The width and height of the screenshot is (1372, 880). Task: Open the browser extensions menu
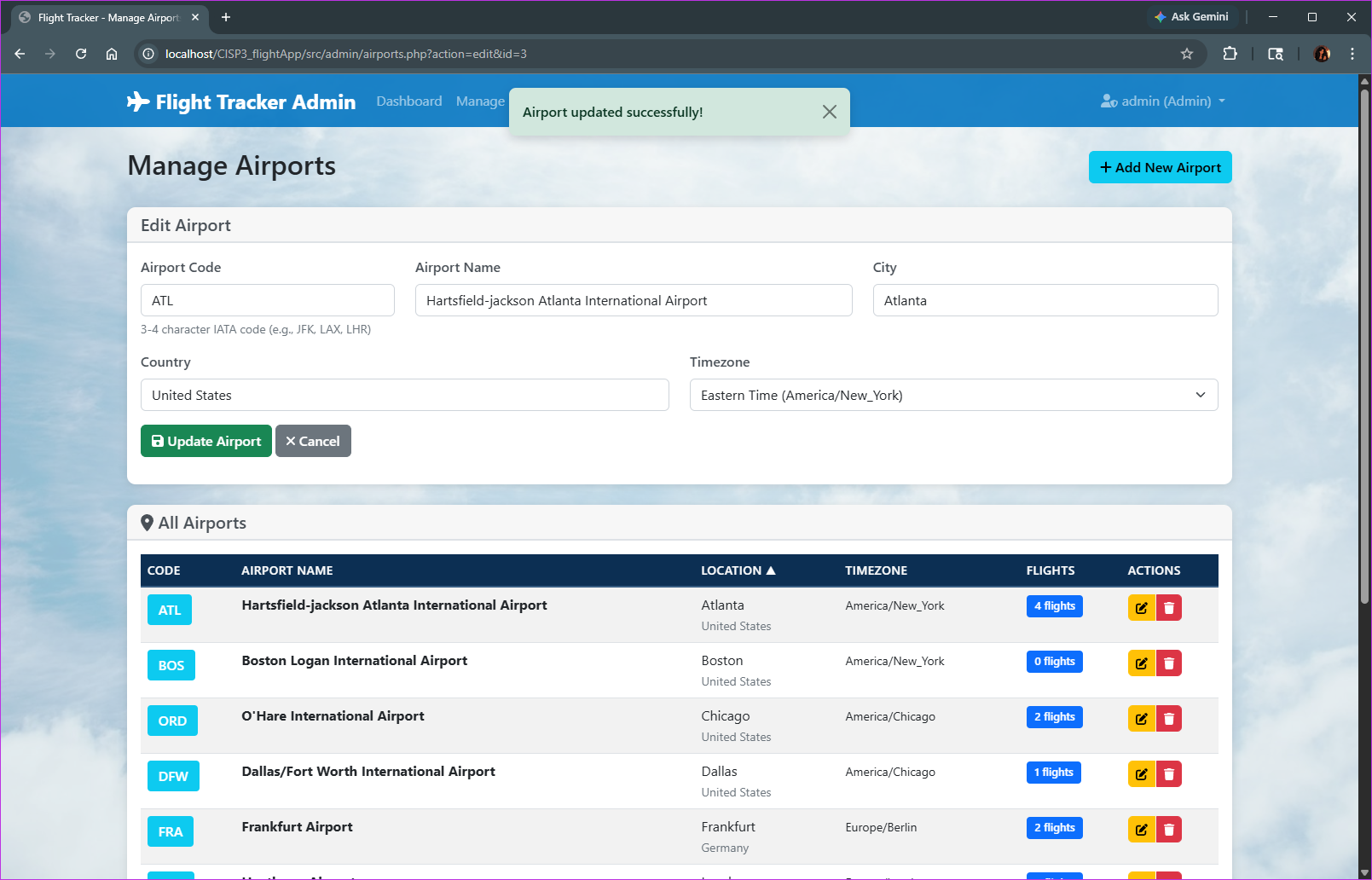click(x=1230, y=54)
